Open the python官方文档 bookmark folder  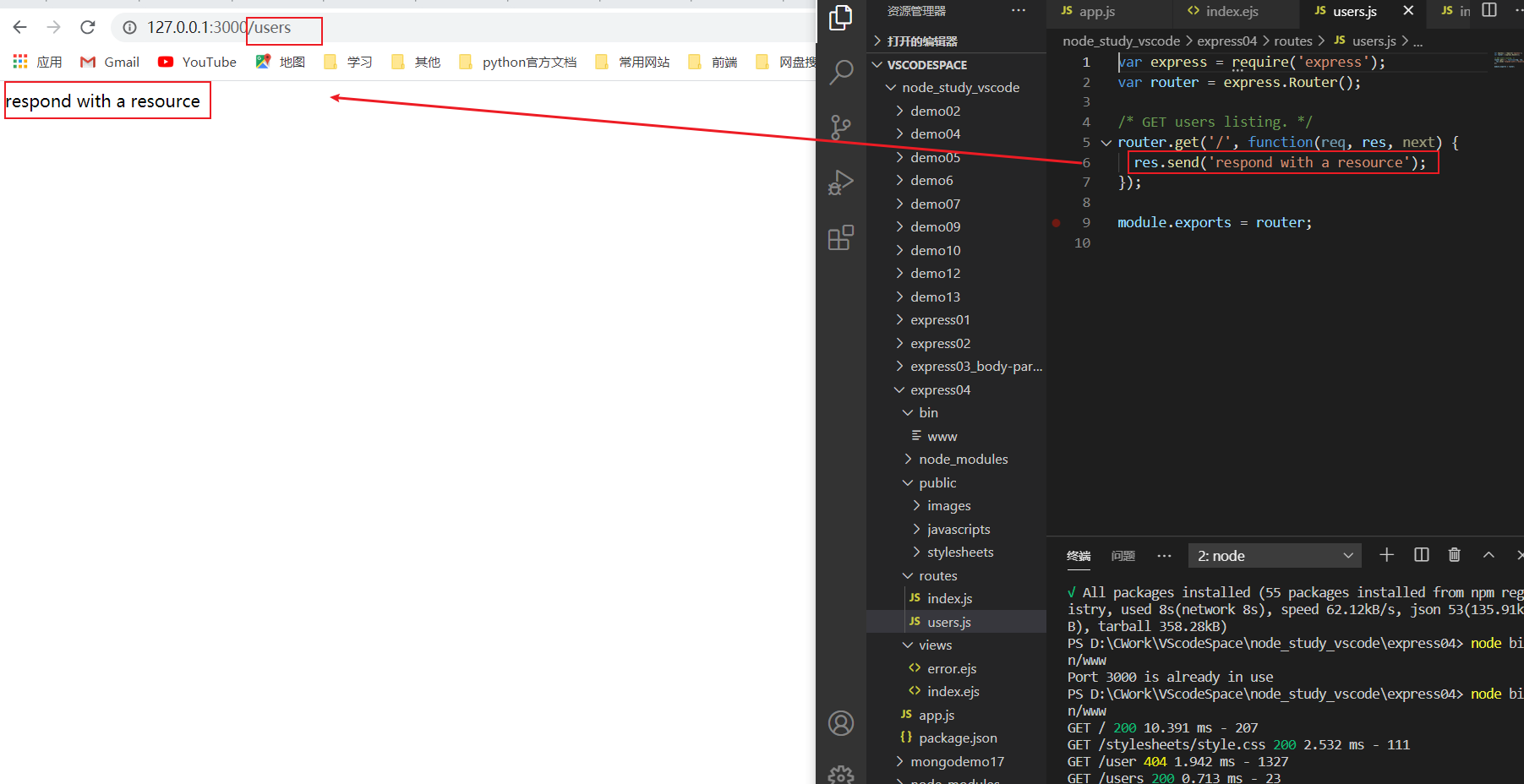(x=518, y=62)
